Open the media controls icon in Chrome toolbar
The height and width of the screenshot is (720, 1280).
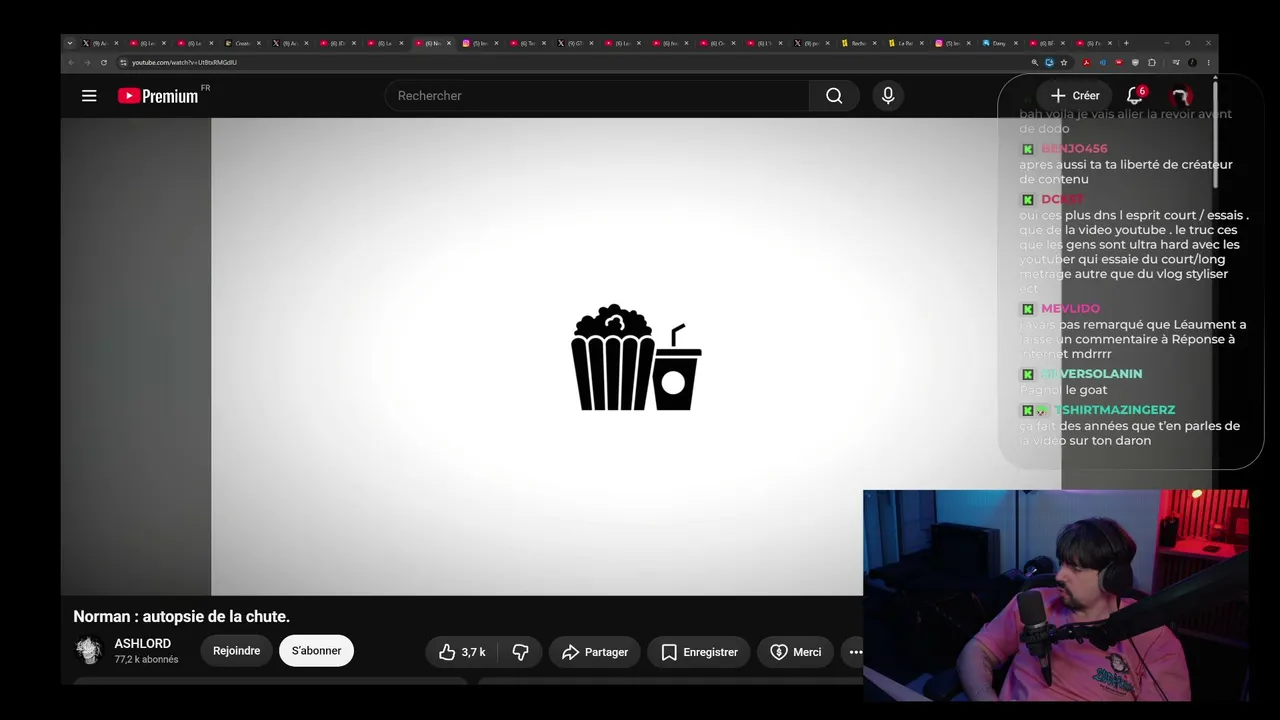1176,62
